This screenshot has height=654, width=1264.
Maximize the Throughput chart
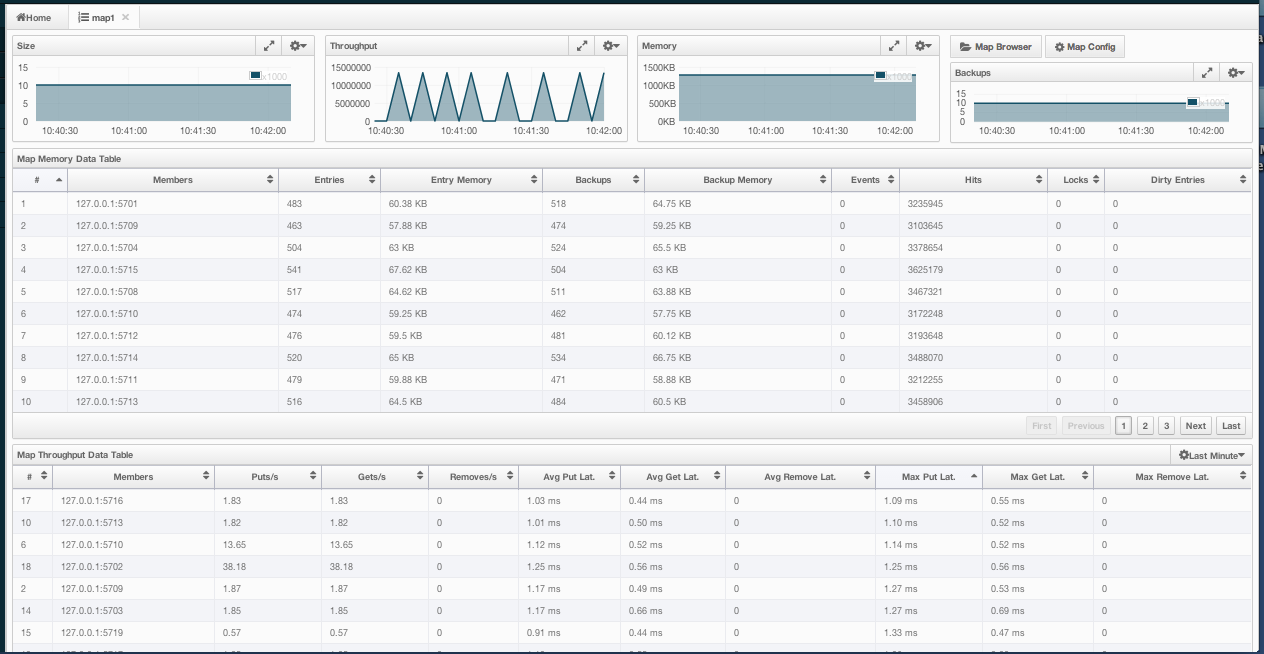pos(581,46)
